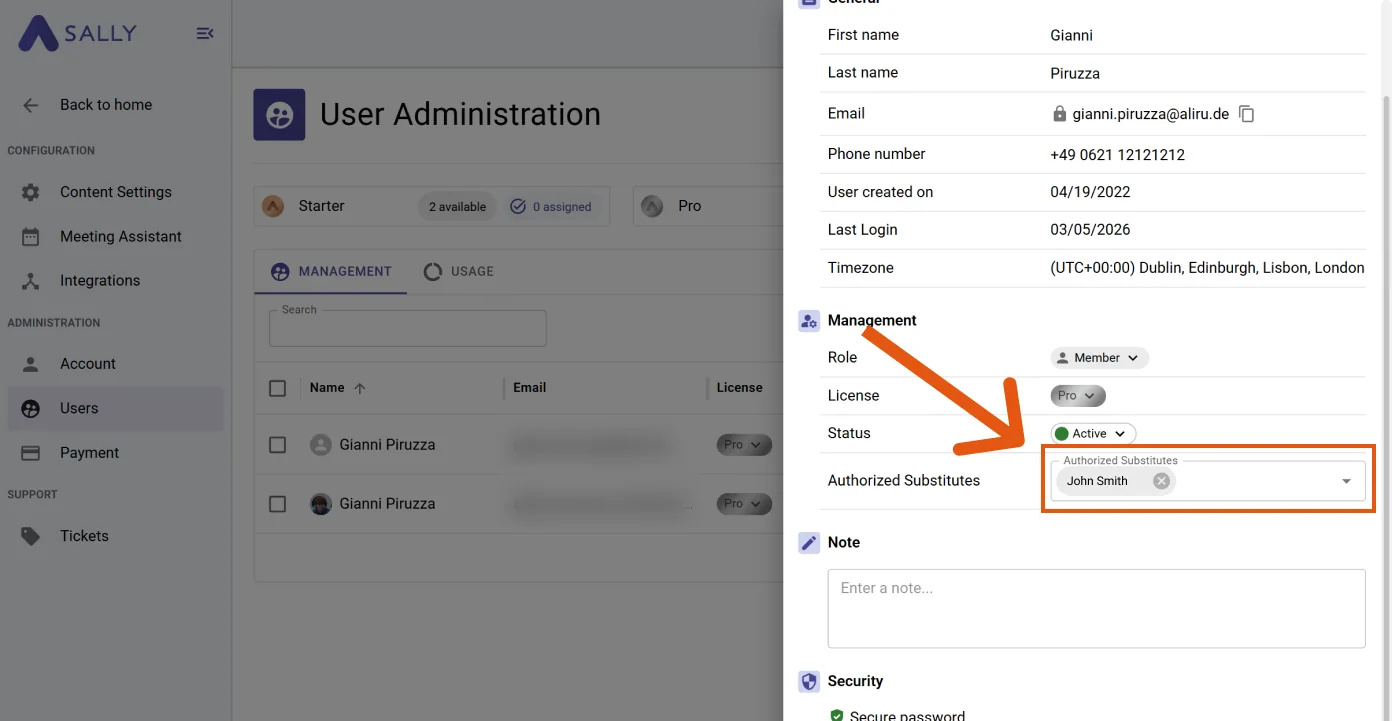Open Account menu item
This screenshot has width=1392, height=721.
coord(116,364)
